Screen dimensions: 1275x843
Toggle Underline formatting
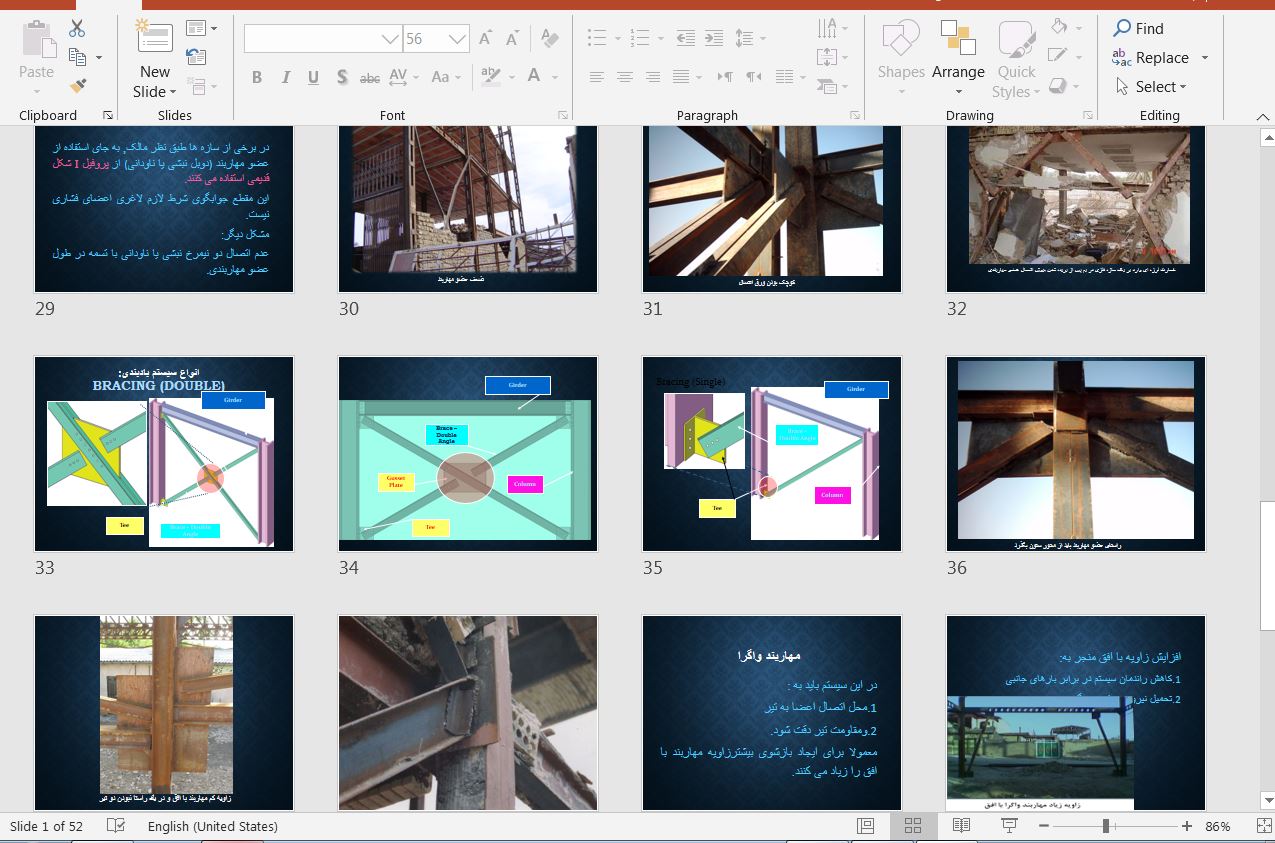[313, 77]
